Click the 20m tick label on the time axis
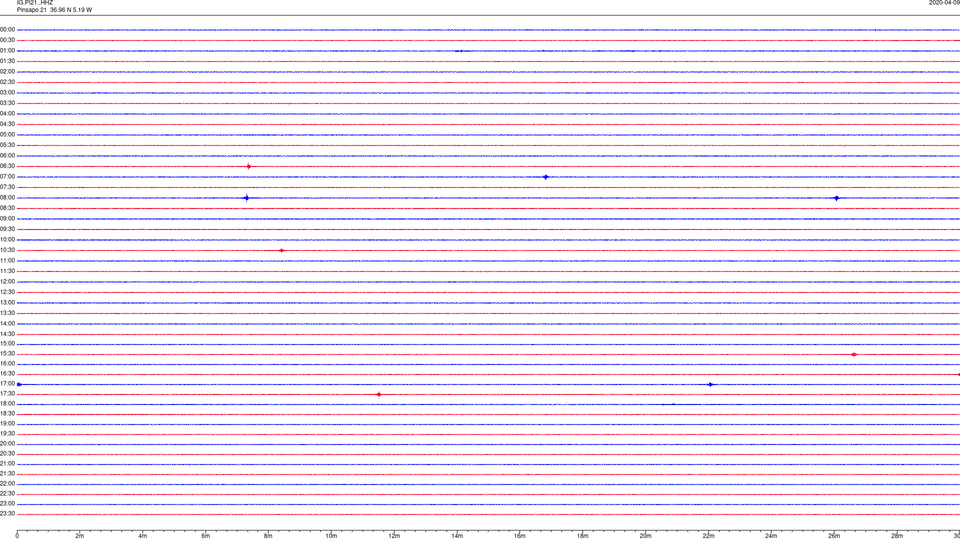The width and height of the screenshot is (960, 540). click(646, 536)
